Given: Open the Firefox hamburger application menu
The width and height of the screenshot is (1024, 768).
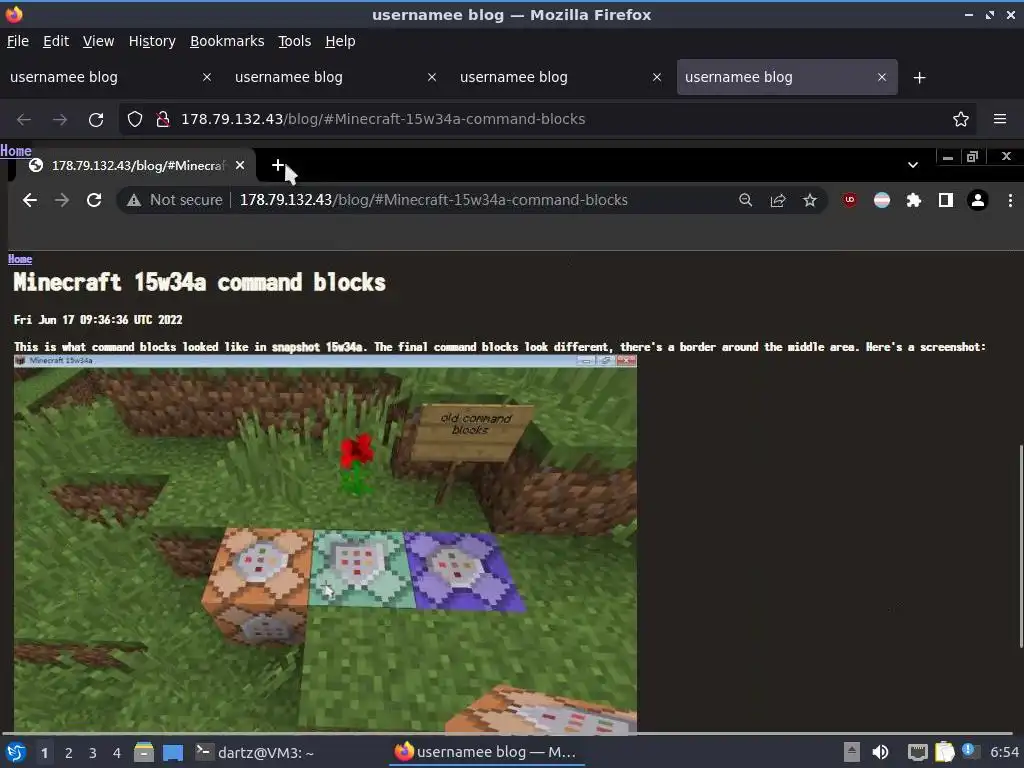Looking at the screenshot, I should point(1000,119).
